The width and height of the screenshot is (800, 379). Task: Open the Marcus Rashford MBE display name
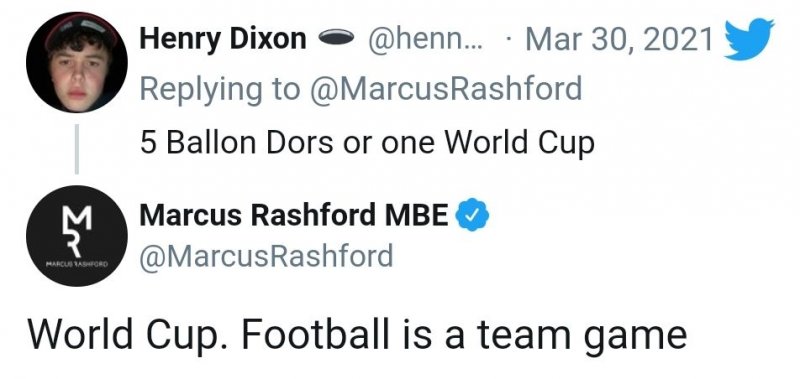(294, 215)
